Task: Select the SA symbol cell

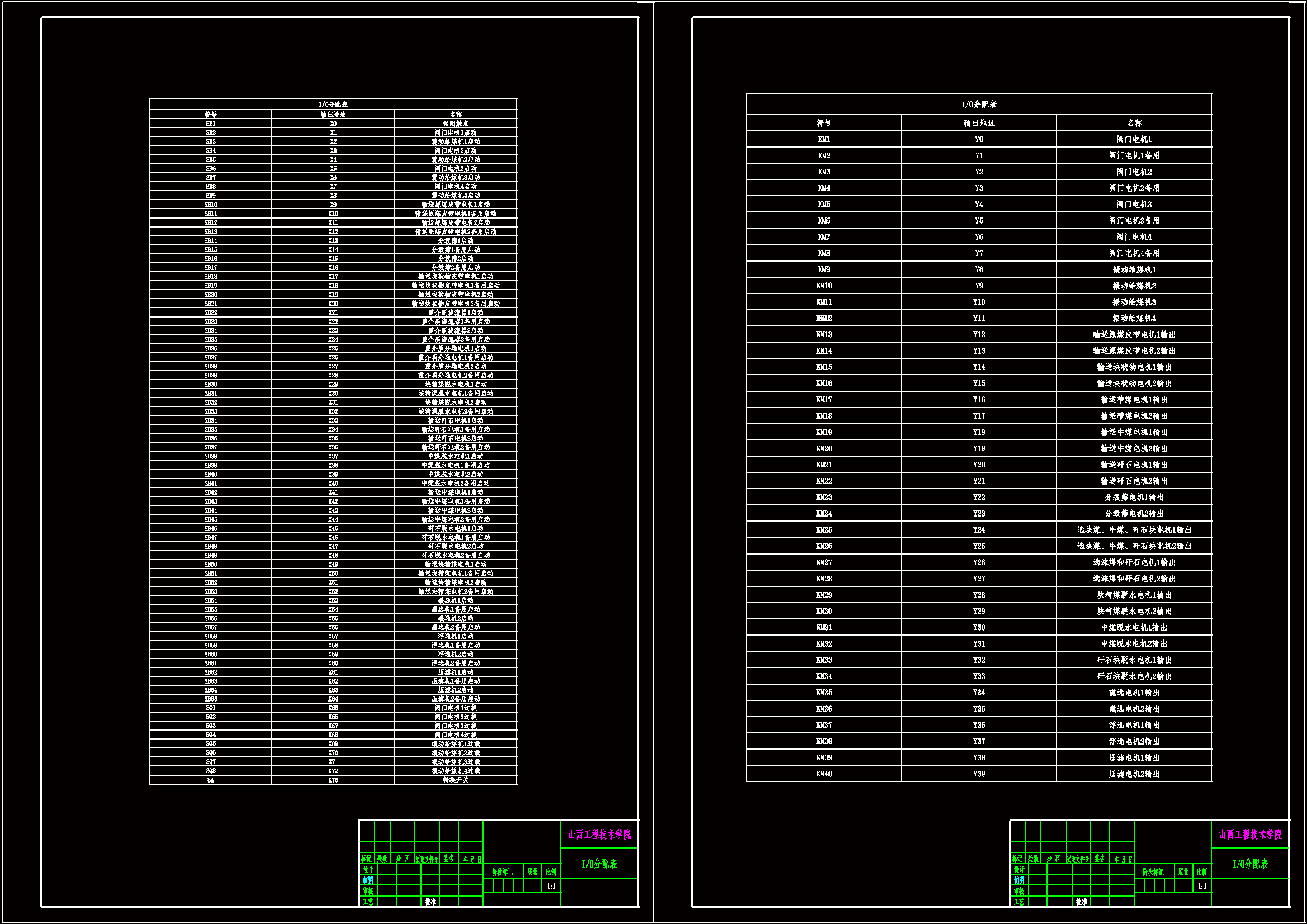Action: 211,780
